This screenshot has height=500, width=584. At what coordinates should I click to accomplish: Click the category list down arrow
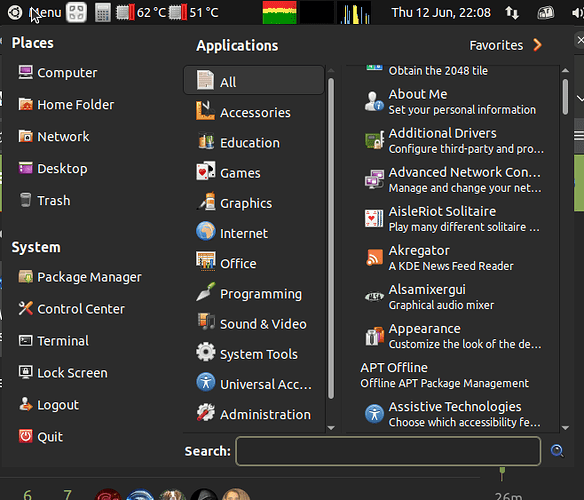tap(331, 428)
